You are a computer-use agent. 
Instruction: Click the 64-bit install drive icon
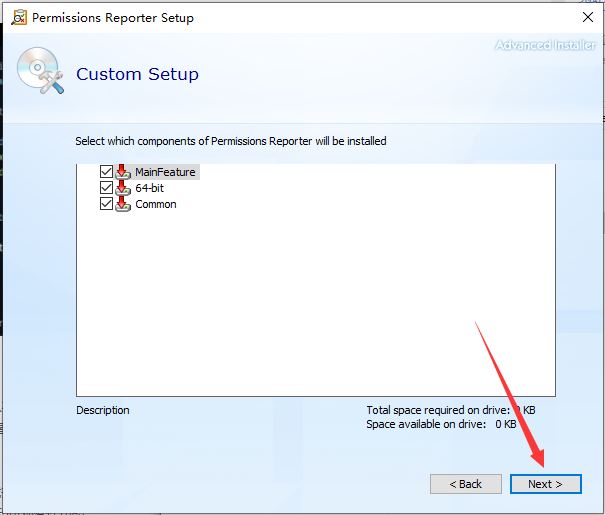pyautogui.click(x=123, y=188)
